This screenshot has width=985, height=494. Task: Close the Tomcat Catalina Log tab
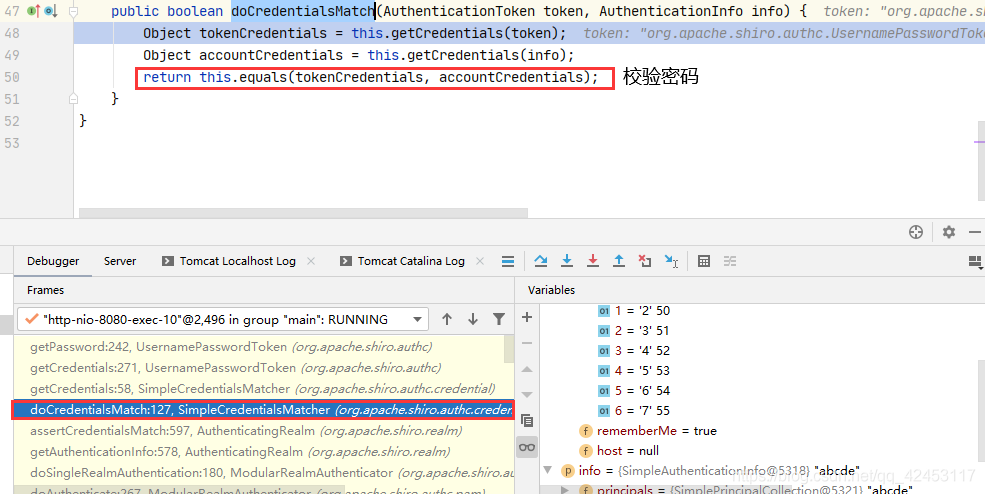click(480, 261)
